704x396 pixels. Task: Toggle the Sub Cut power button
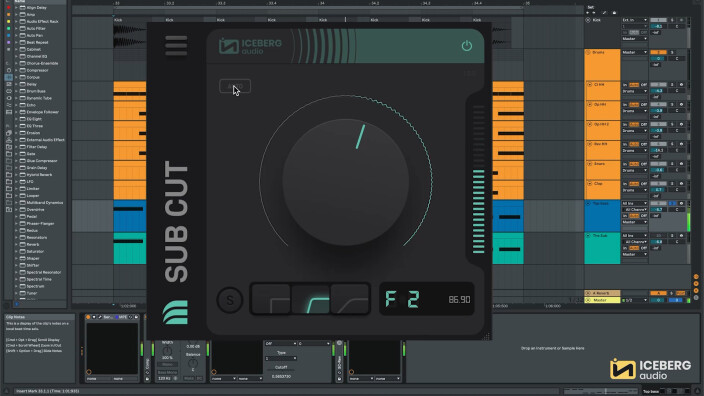tap(466, 46)
